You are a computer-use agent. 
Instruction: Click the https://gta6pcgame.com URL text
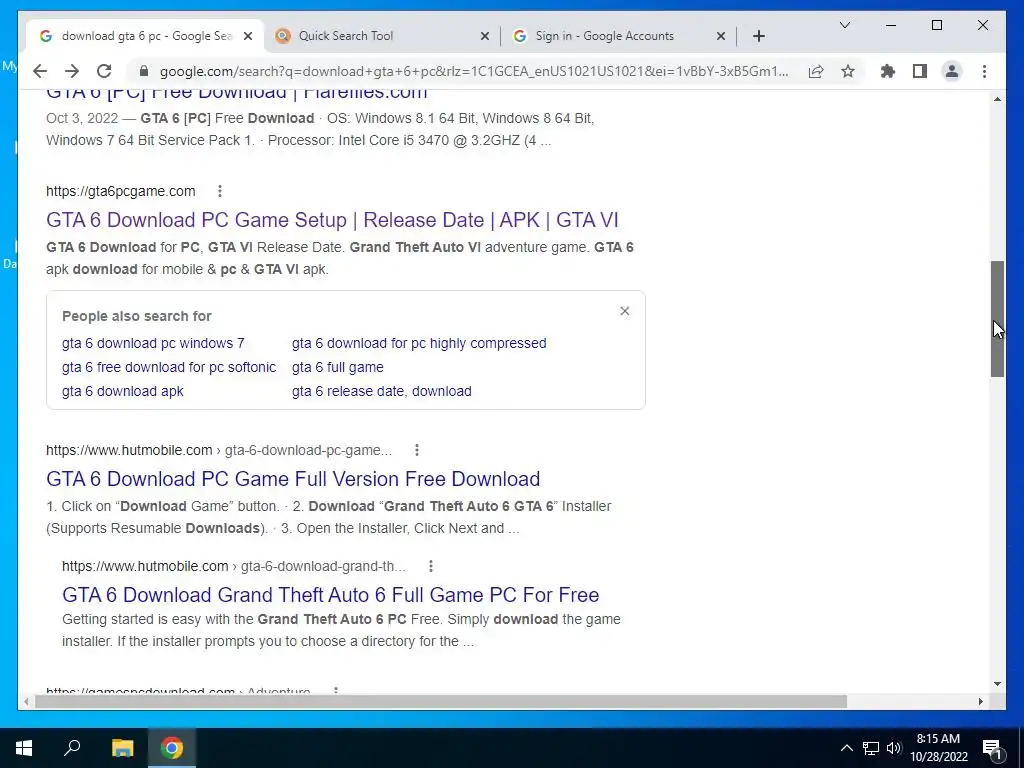coord(120,191)
